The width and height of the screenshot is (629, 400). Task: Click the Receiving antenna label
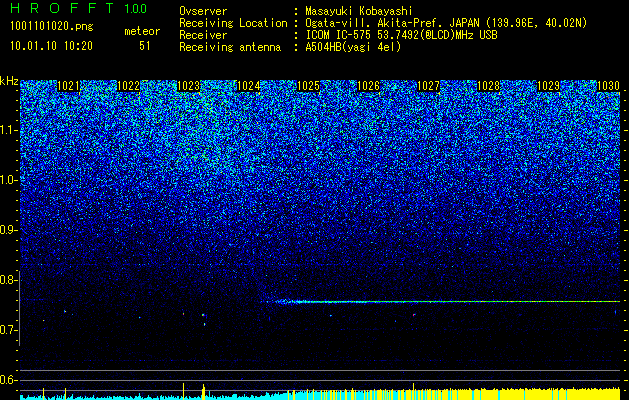click(230, 47)
